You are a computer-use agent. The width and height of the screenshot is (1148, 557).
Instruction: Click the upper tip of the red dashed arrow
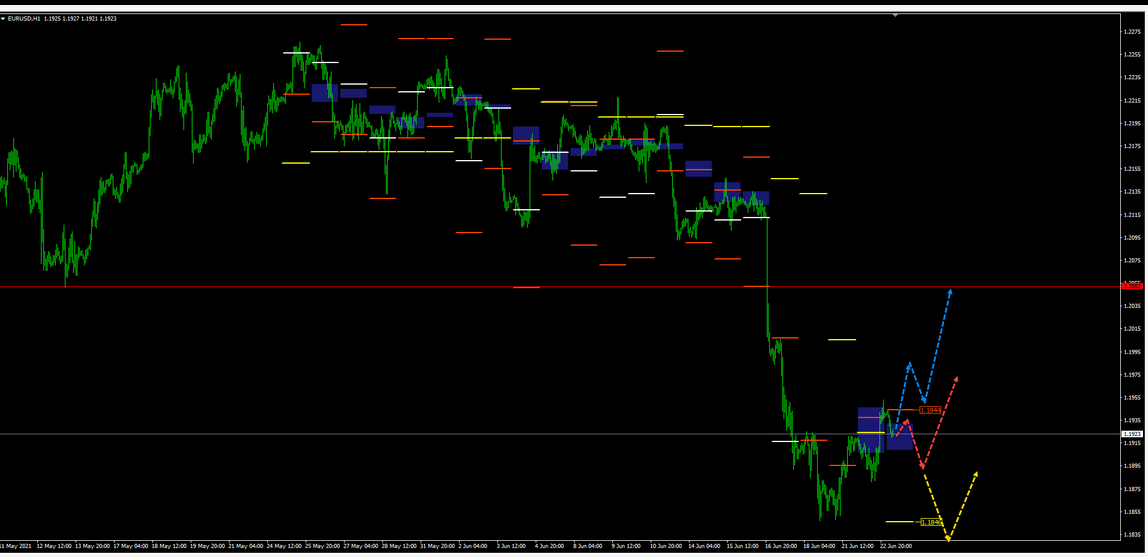pos(958,377)
